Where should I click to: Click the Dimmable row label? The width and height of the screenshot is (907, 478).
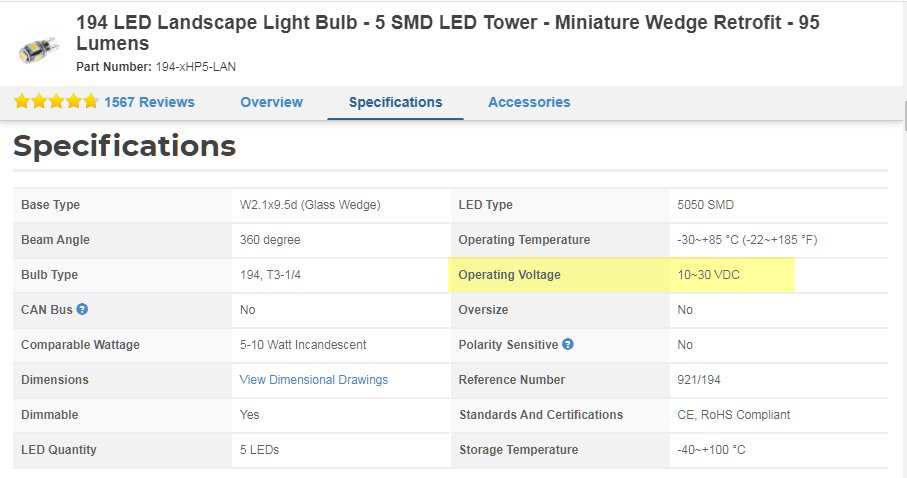point(49,415)
